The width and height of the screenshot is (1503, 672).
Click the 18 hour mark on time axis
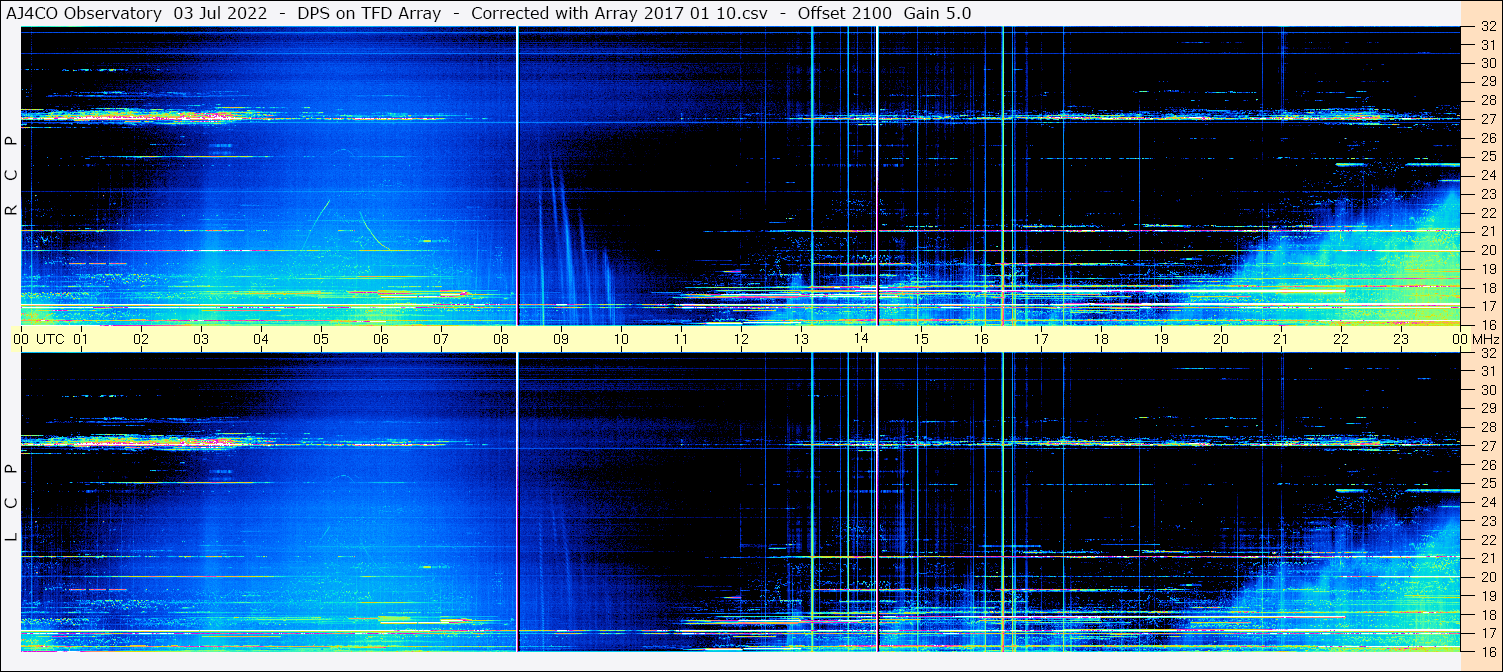coord(1101,339)
